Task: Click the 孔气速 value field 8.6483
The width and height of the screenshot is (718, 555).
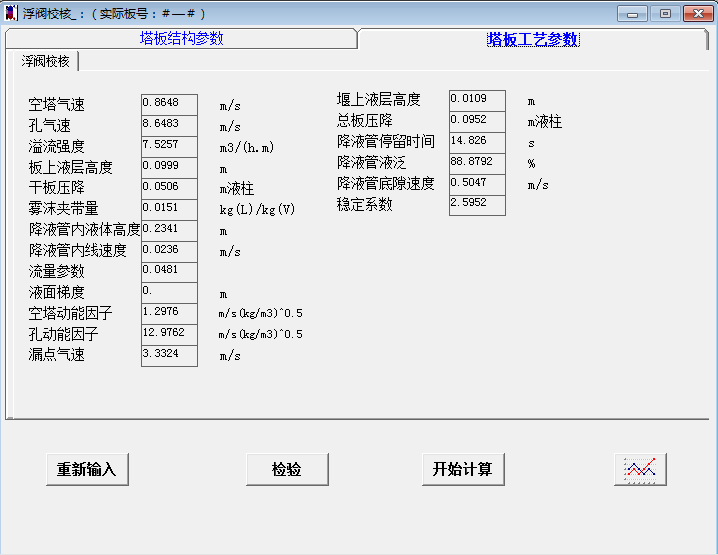Action: tap(169, 125)
